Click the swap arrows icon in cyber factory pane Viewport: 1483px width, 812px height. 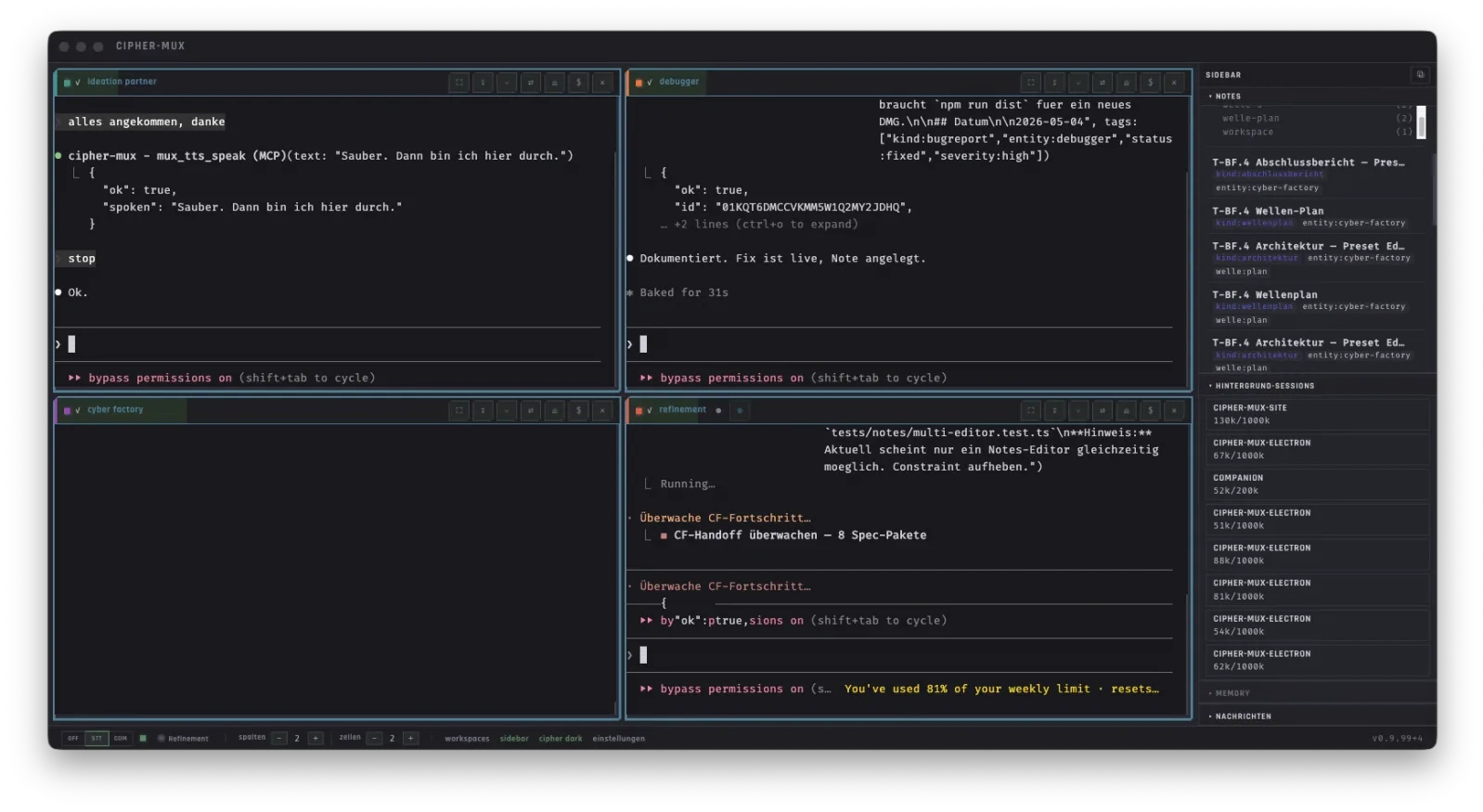tap(531, 410)
